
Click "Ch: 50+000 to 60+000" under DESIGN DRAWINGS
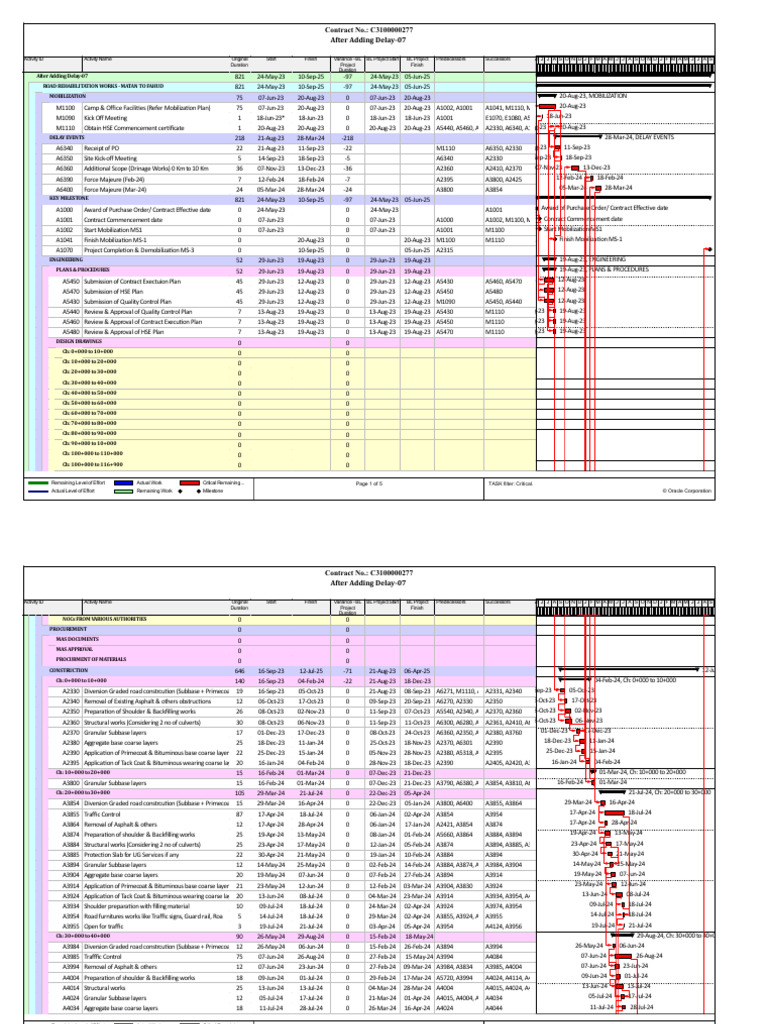click(x=89, y=403)
